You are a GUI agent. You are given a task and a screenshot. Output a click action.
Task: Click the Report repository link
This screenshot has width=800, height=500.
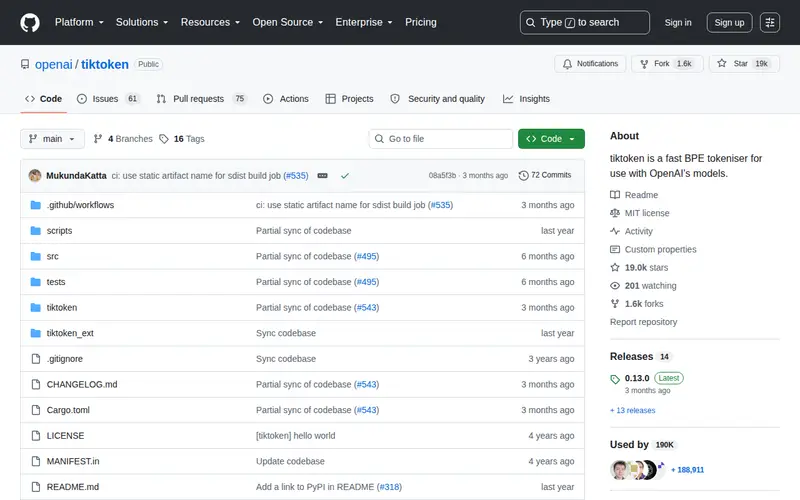pos(643,322)
